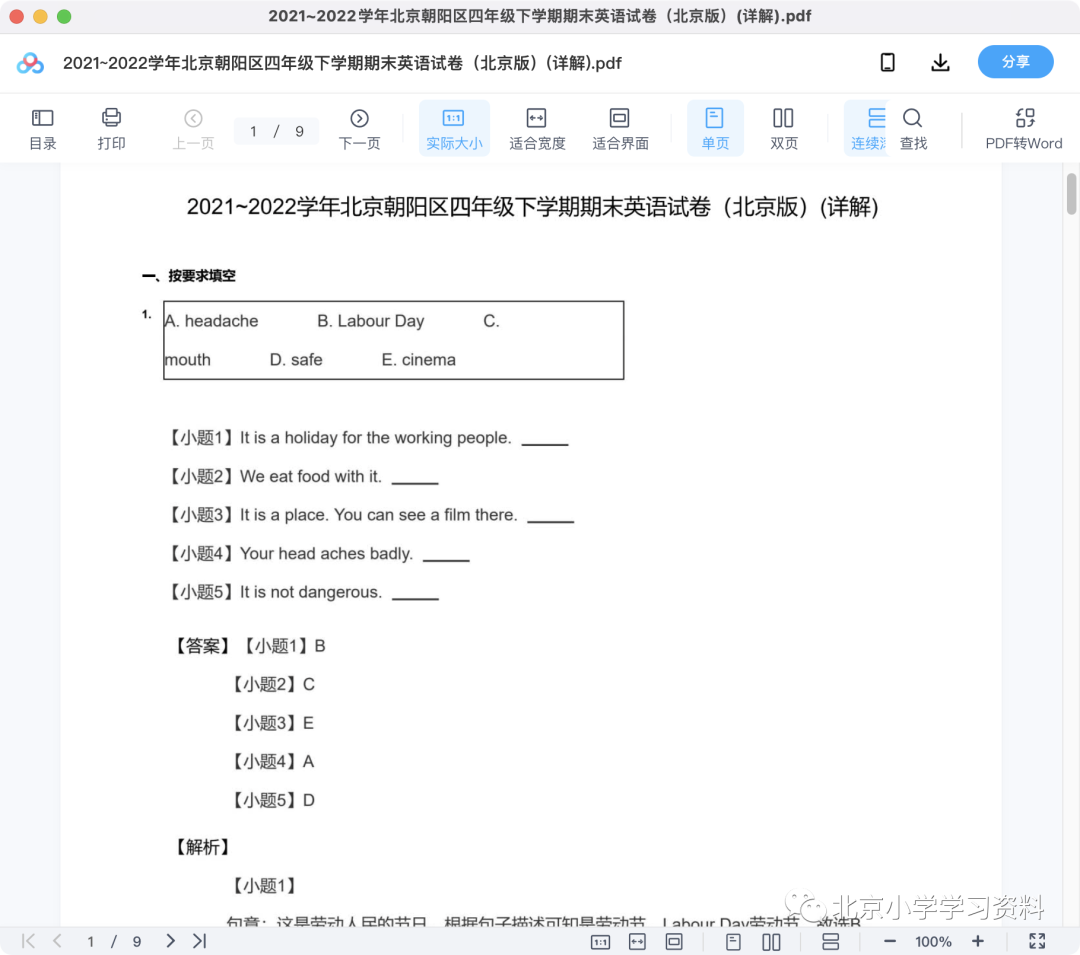
Task: Click the mobile phone icon in header
Action: click(888, 63)
